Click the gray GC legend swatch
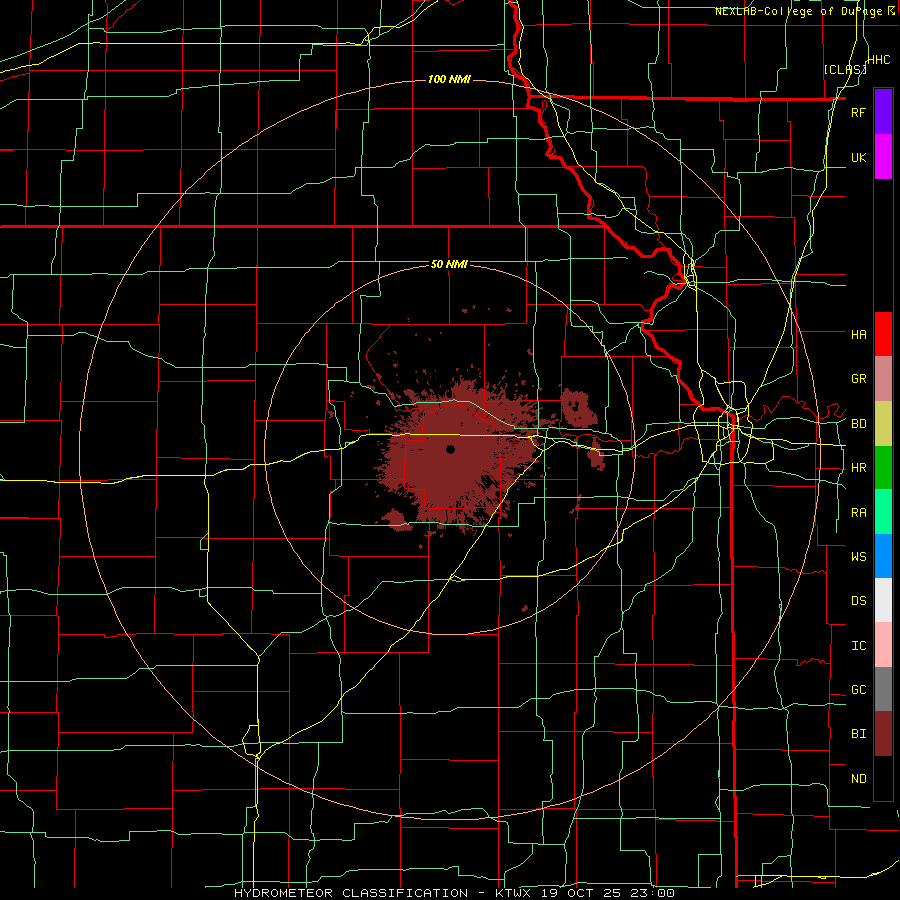900x900 pixels. click(x=883, y=689)
